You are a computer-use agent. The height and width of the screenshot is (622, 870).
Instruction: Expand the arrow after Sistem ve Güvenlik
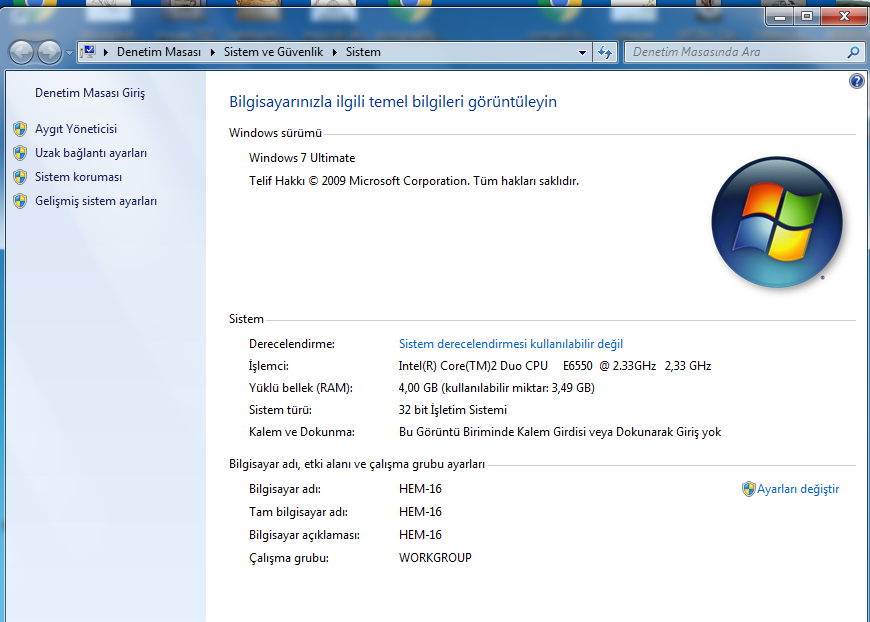pyautogui.click(x=335, y=52)
